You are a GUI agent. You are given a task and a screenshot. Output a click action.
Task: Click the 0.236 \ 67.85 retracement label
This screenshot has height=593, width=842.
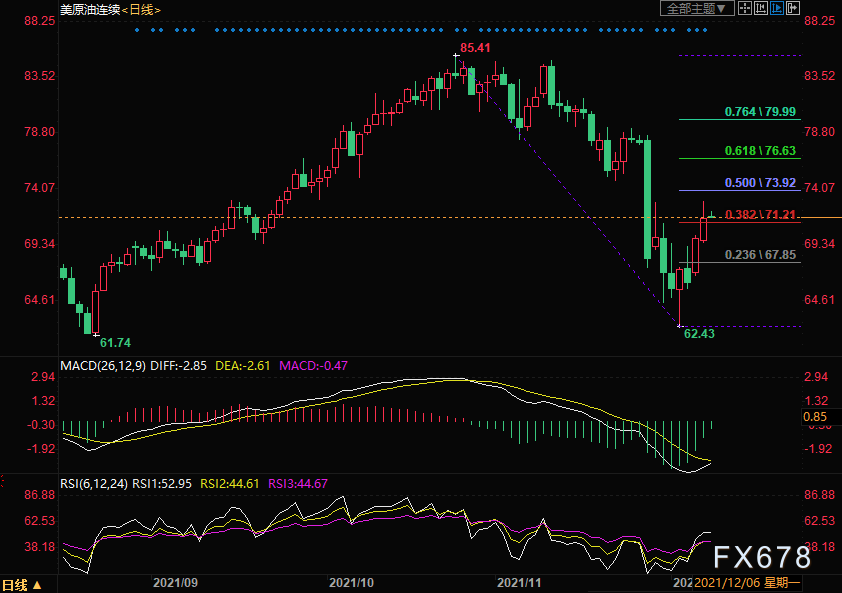tap(760, 255)
